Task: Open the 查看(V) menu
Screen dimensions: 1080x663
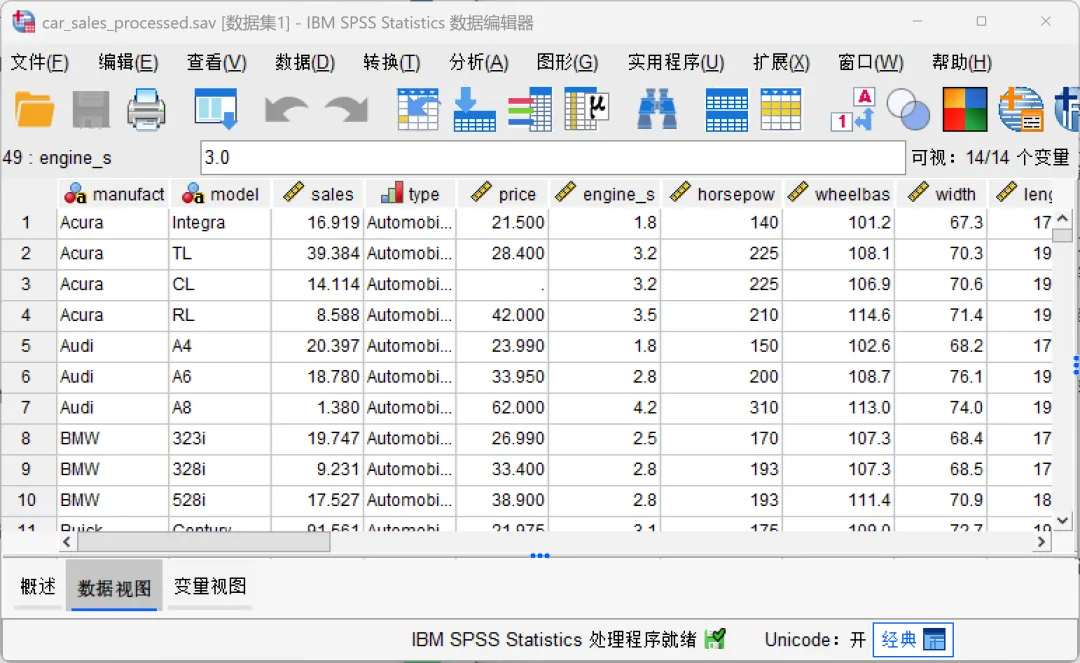Action: click(216, 63)
